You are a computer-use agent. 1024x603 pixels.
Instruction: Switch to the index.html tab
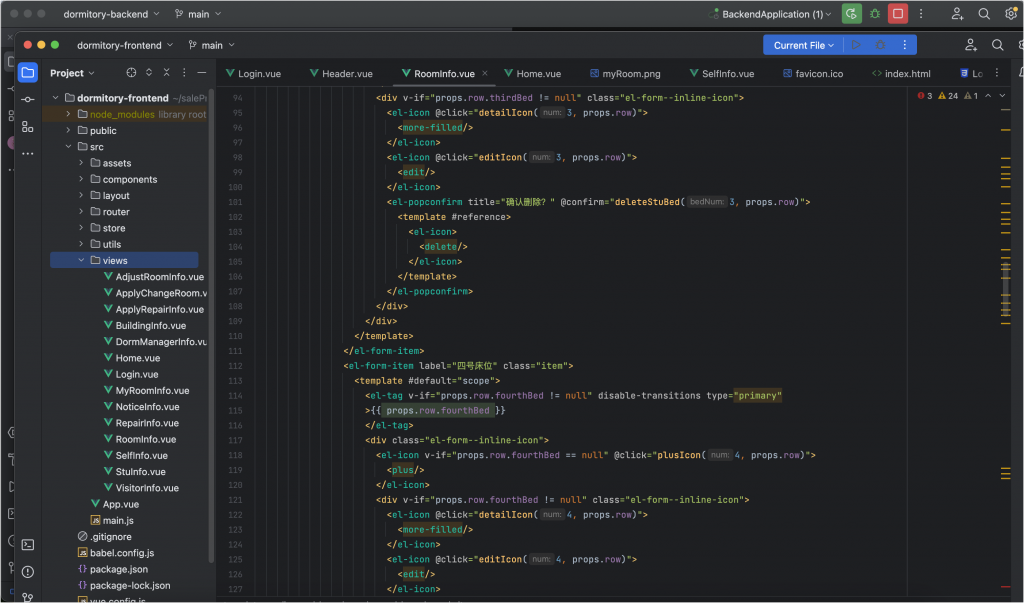click(907, 74)
